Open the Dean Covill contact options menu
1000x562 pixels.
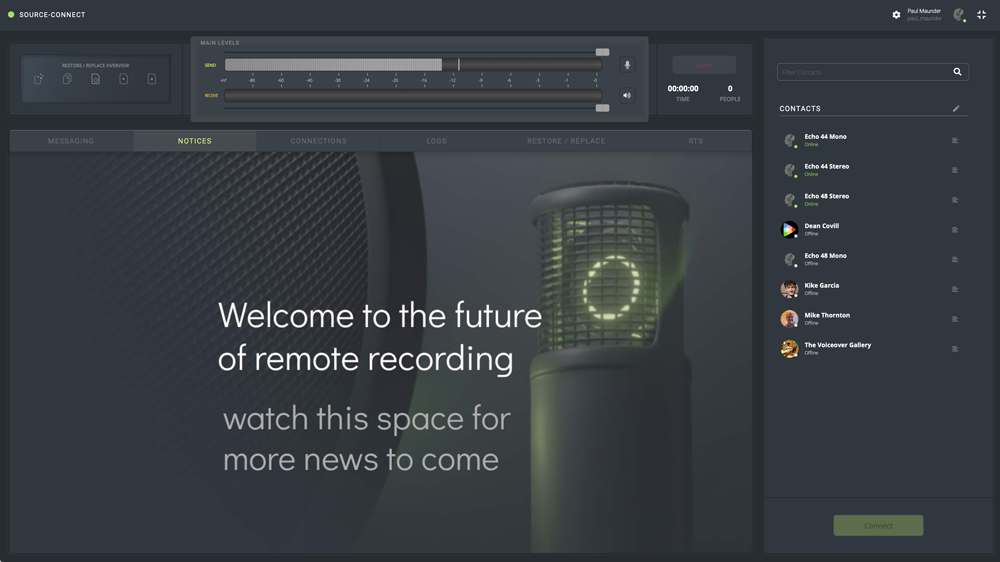coord(955,230)
